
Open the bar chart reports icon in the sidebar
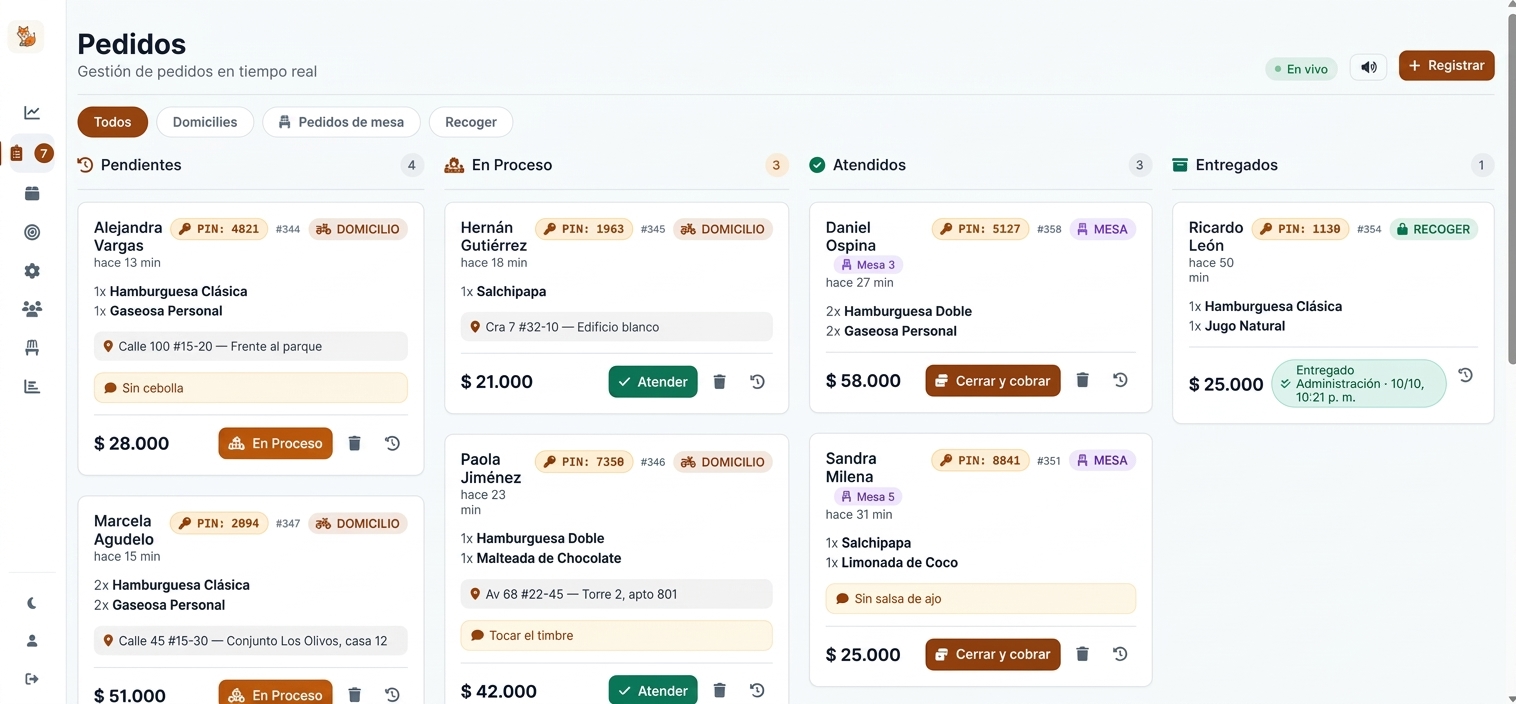(32, 386)
